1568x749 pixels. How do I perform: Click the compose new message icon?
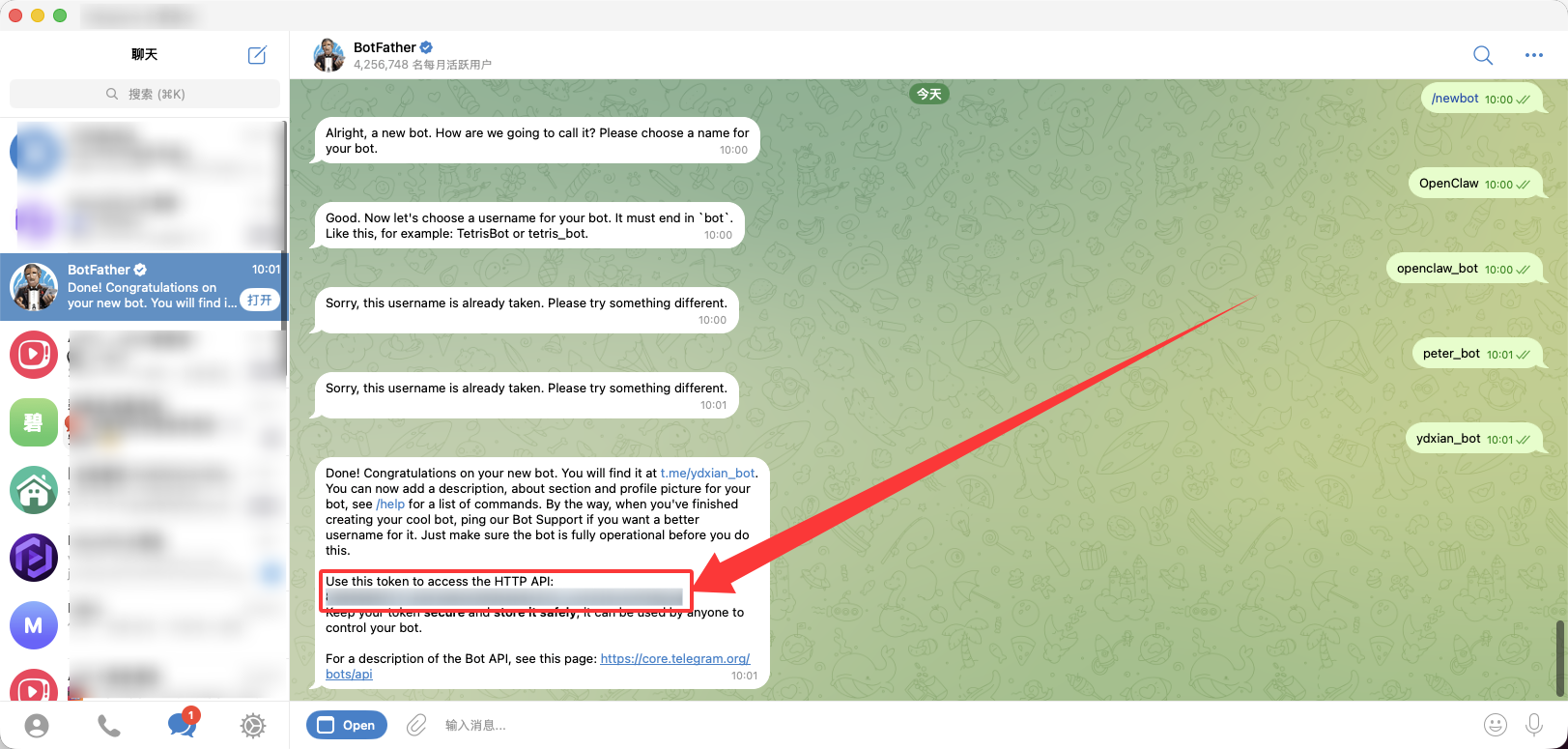tap(257, 55)
